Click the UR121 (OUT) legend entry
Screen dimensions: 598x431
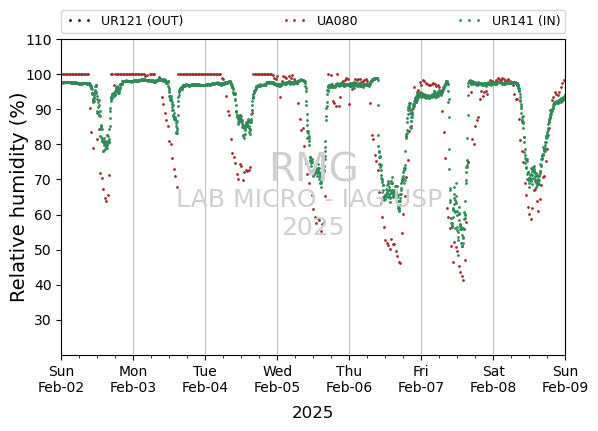[x=125, y=21]
